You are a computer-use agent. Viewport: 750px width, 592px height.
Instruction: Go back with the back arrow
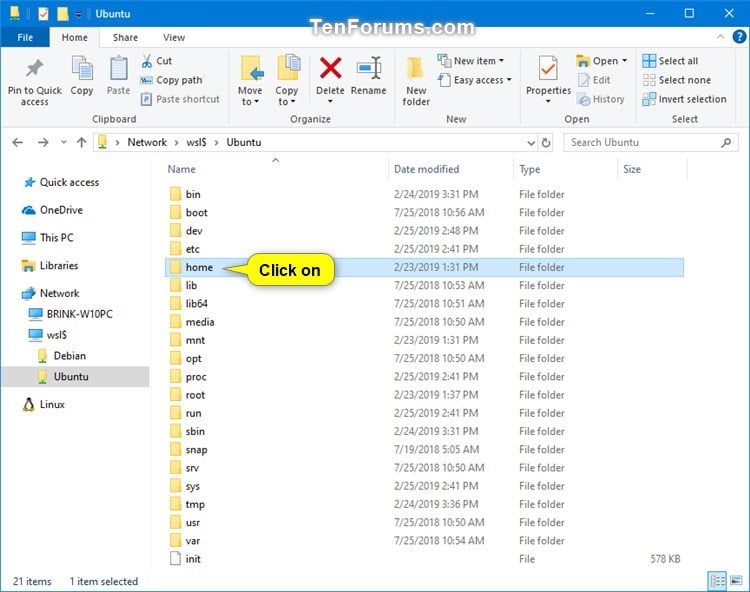click(x=18, y=142)
